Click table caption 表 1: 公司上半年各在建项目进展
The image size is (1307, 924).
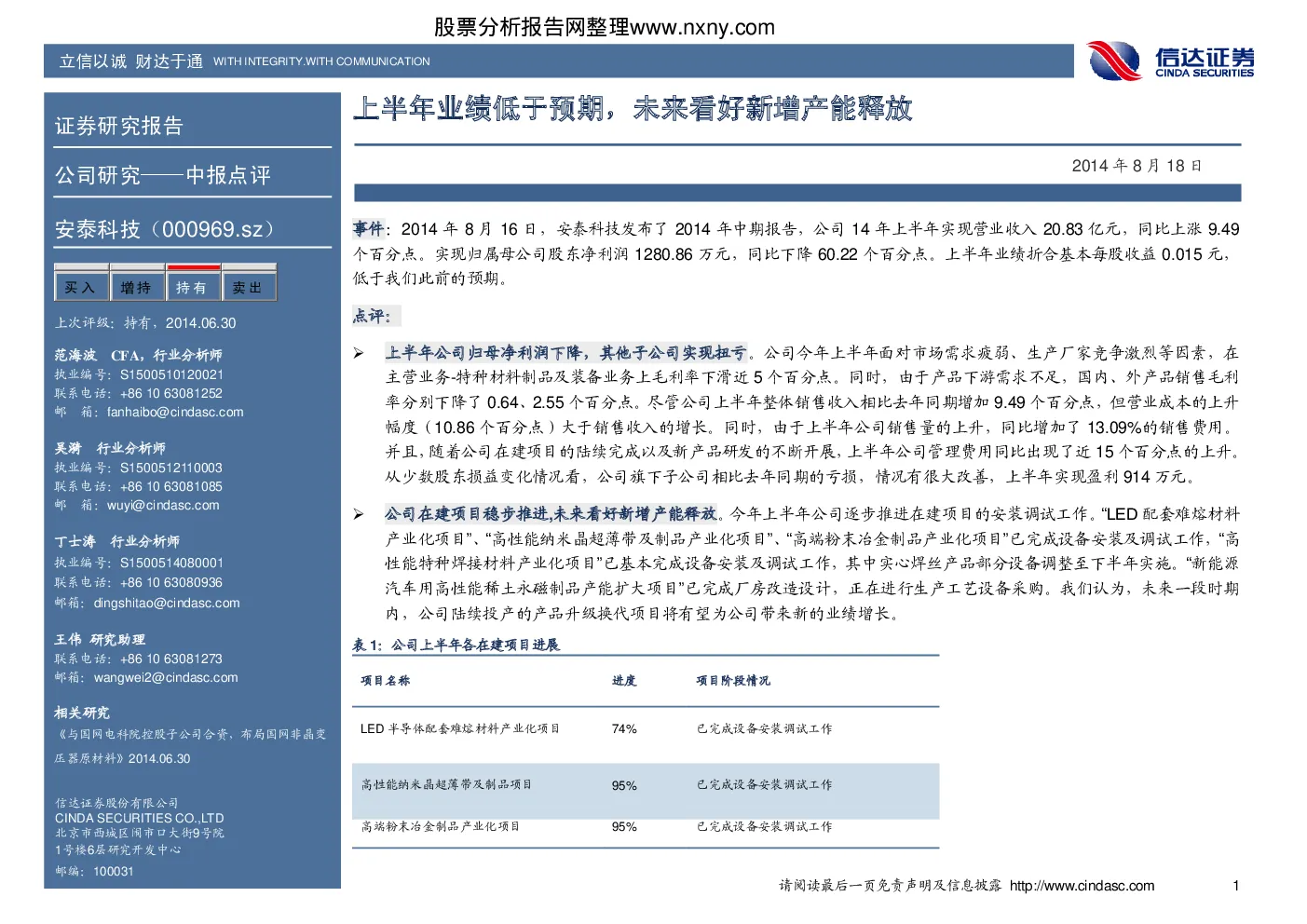pyautogui.click(x=456, y=645)
